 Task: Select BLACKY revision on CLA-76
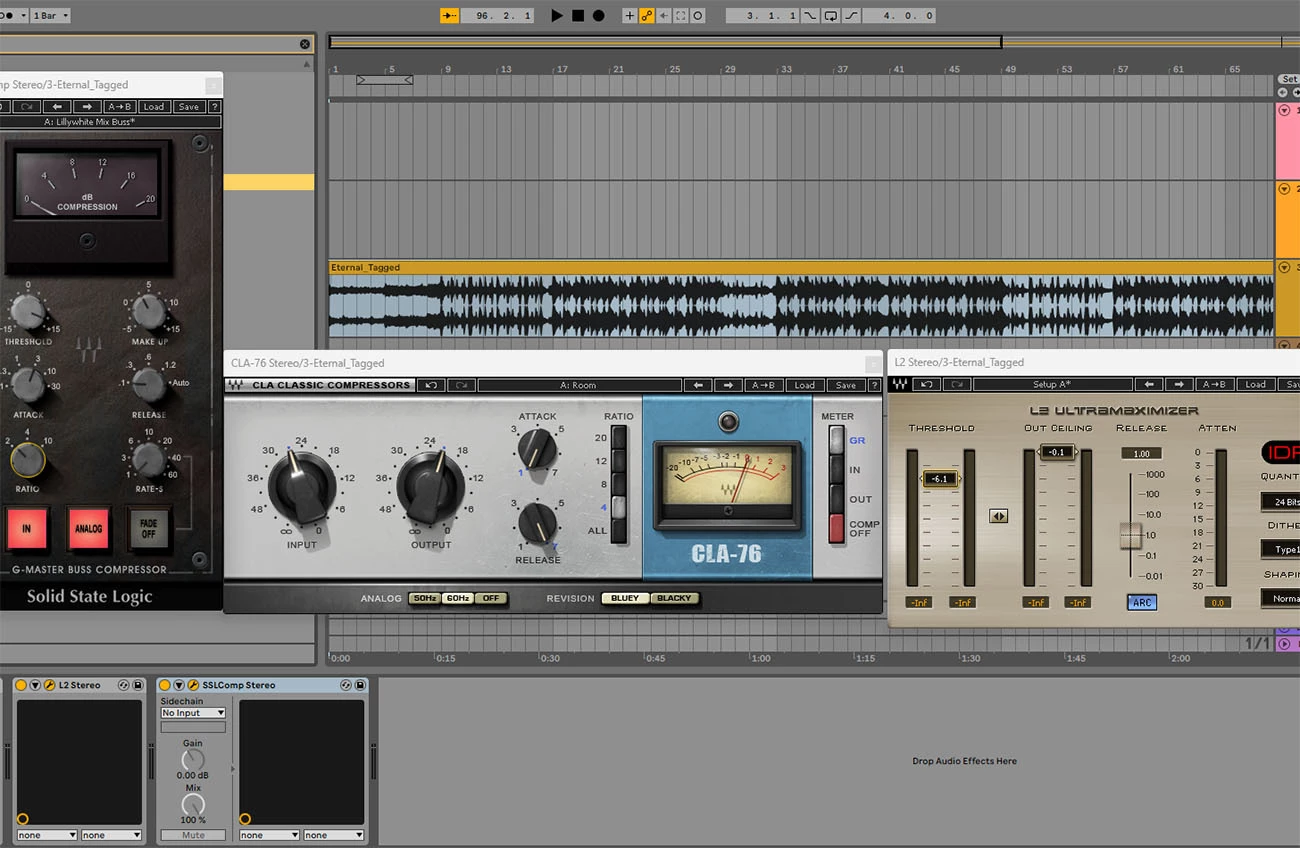pos(673,598)
